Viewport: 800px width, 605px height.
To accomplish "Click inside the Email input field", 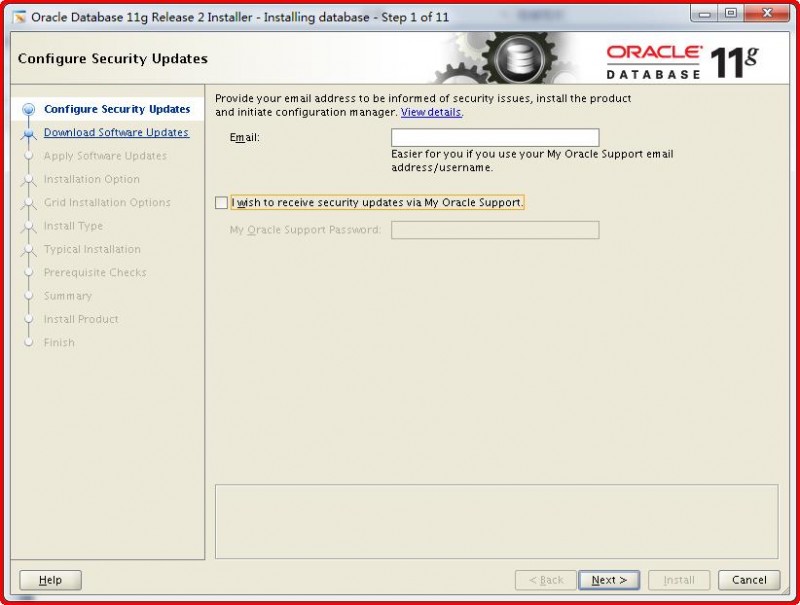I will click(495, 137).
